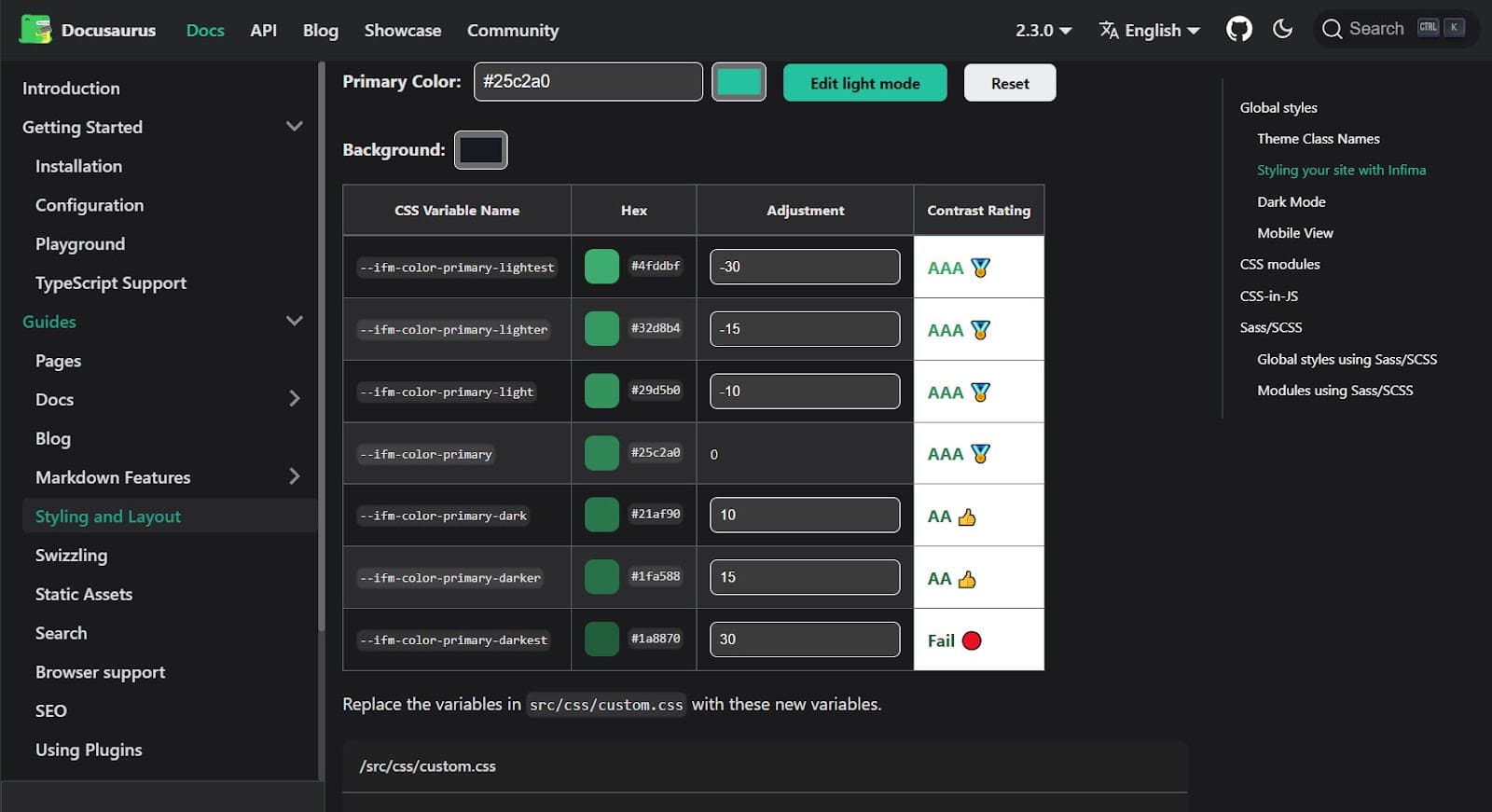Open the Background color picker swatch

[x=481, y=150]
